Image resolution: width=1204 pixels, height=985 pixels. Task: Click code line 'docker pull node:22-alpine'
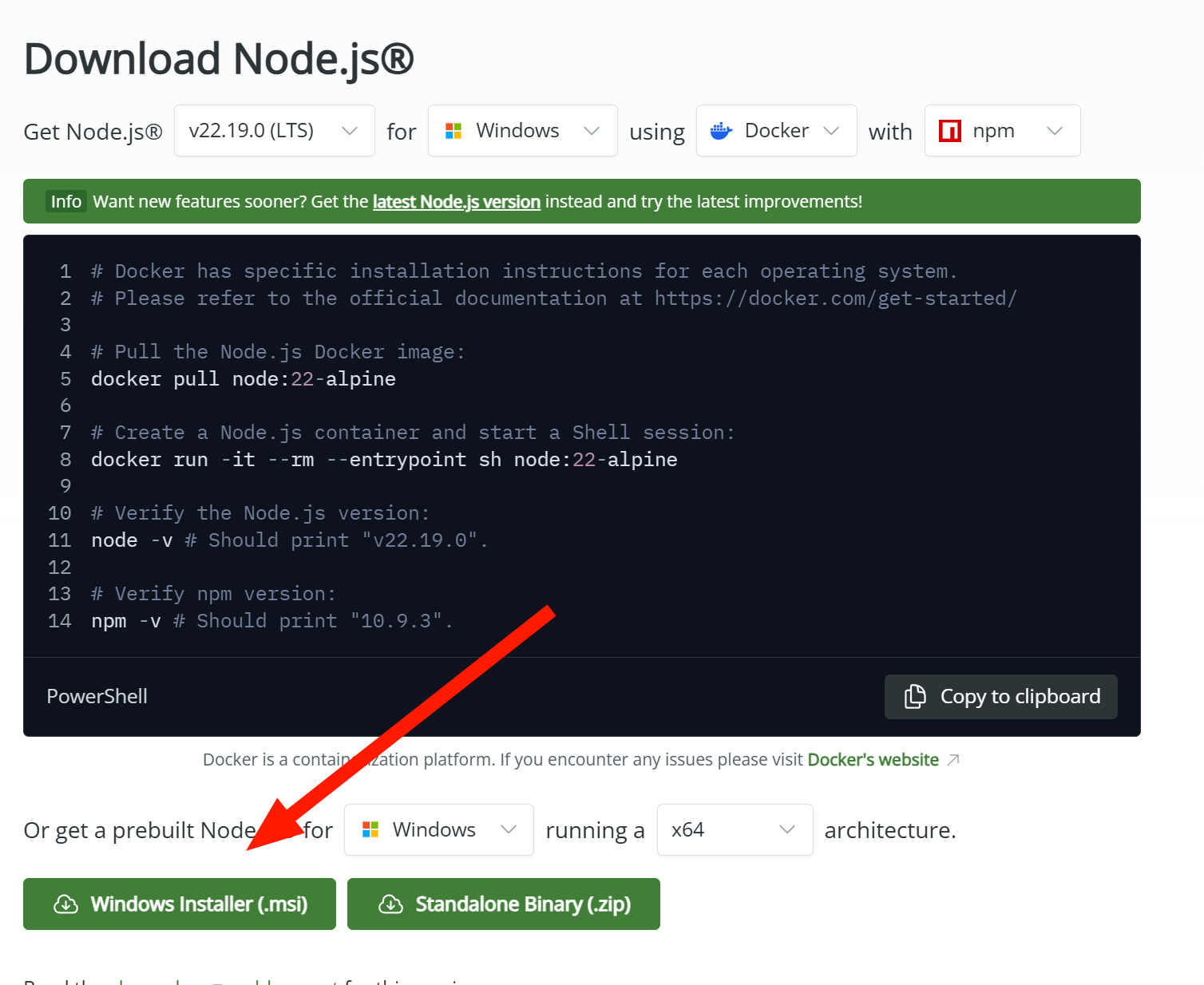[244, 379]
